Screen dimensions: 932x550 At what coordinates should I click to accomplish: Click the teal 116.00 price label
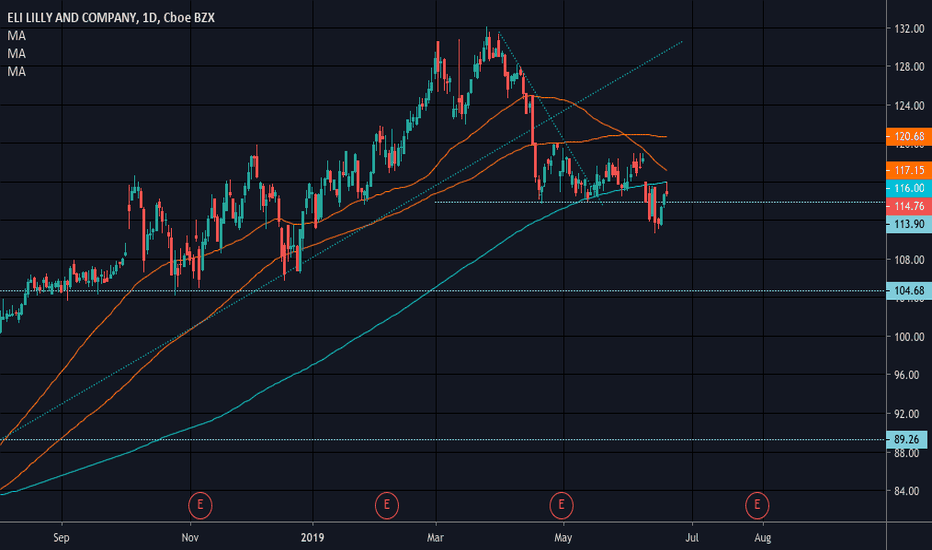(909, 188)
